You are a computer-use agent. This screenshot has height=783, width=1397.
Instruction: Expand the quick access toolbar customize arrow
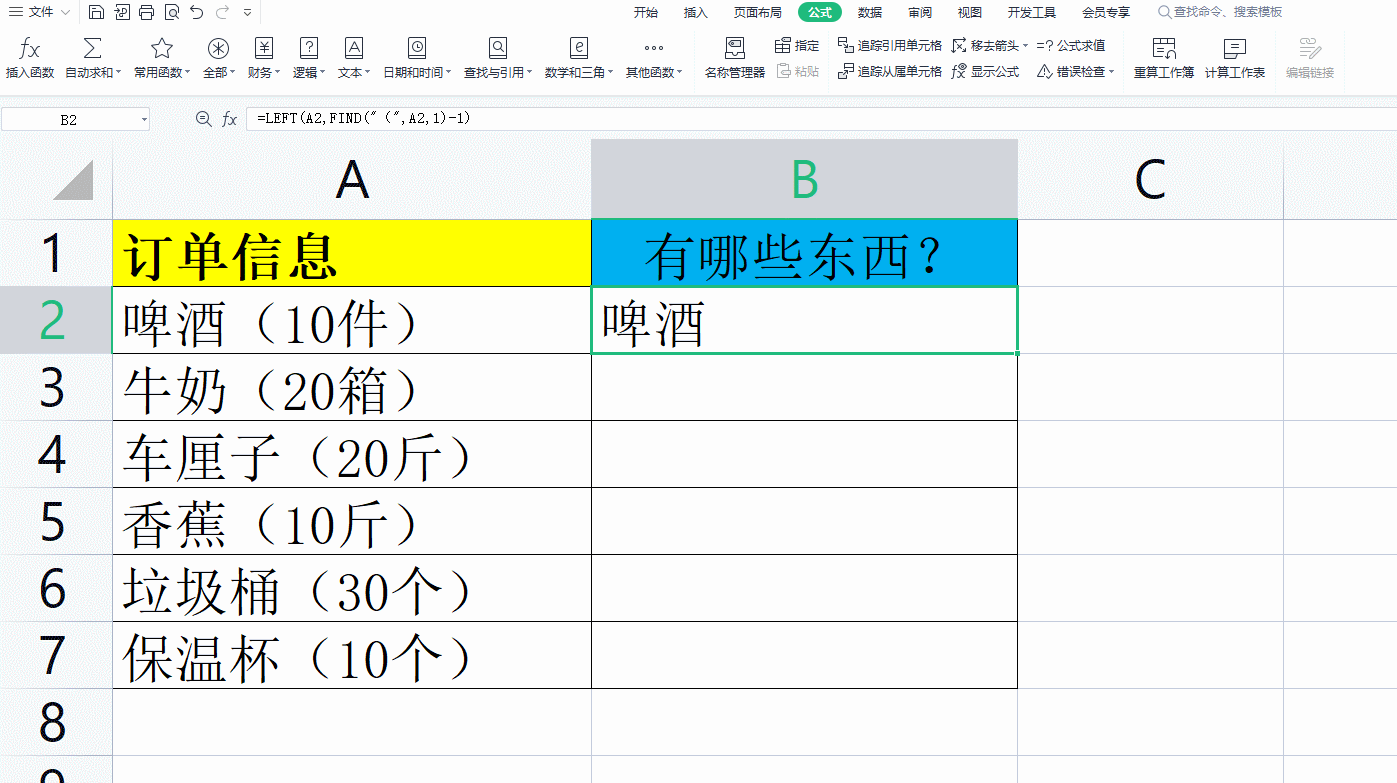point(247,13)
